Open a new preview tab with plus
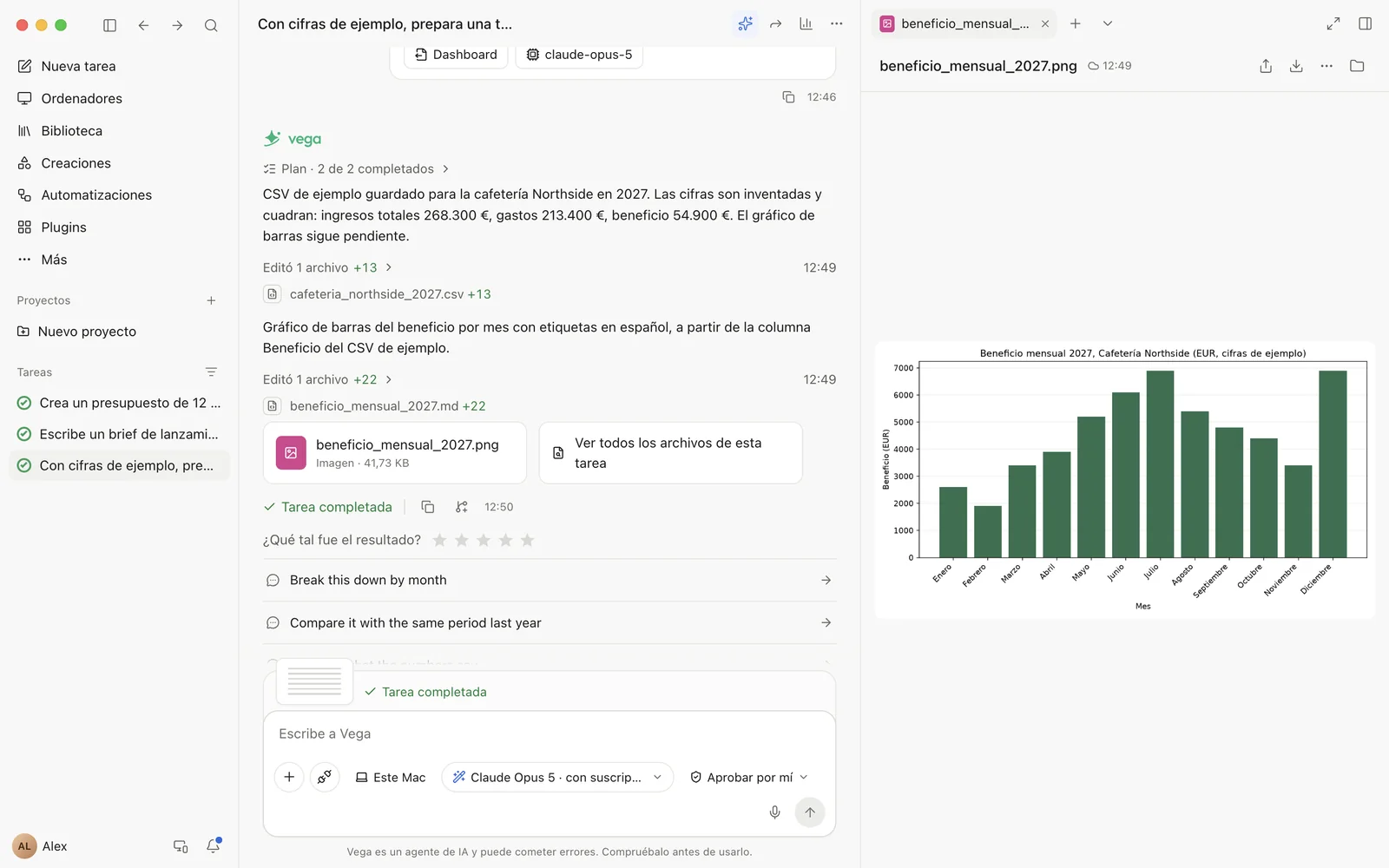The height and width of the screenshot is (868, 1389). pos(1075,24)
